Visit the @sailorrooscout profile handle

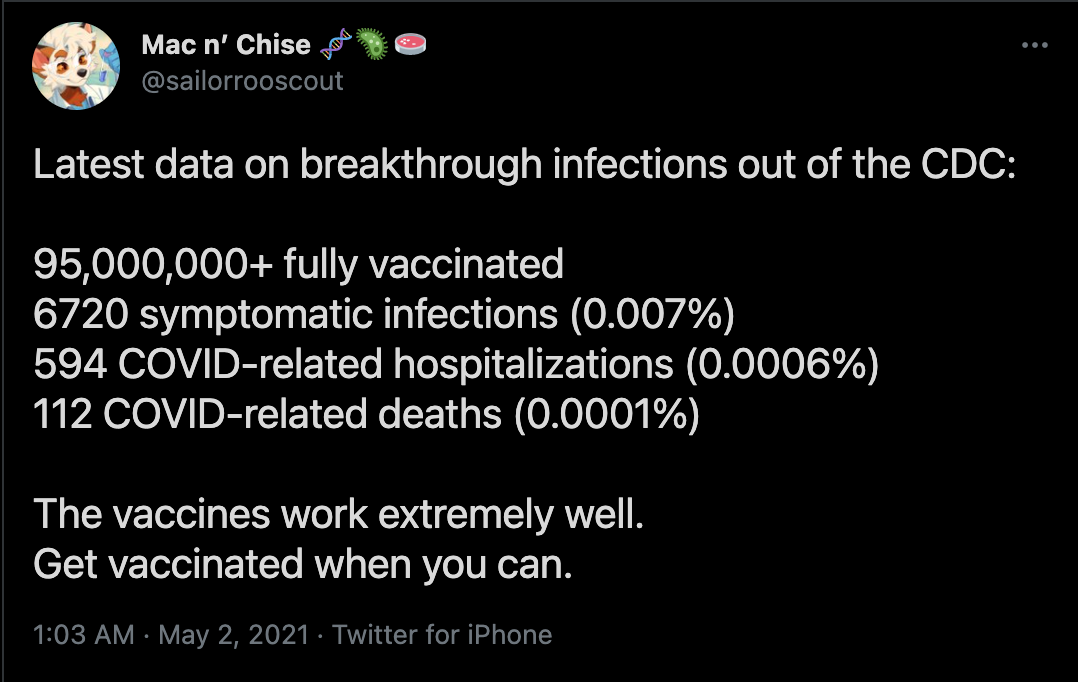[x=242, y=81]
